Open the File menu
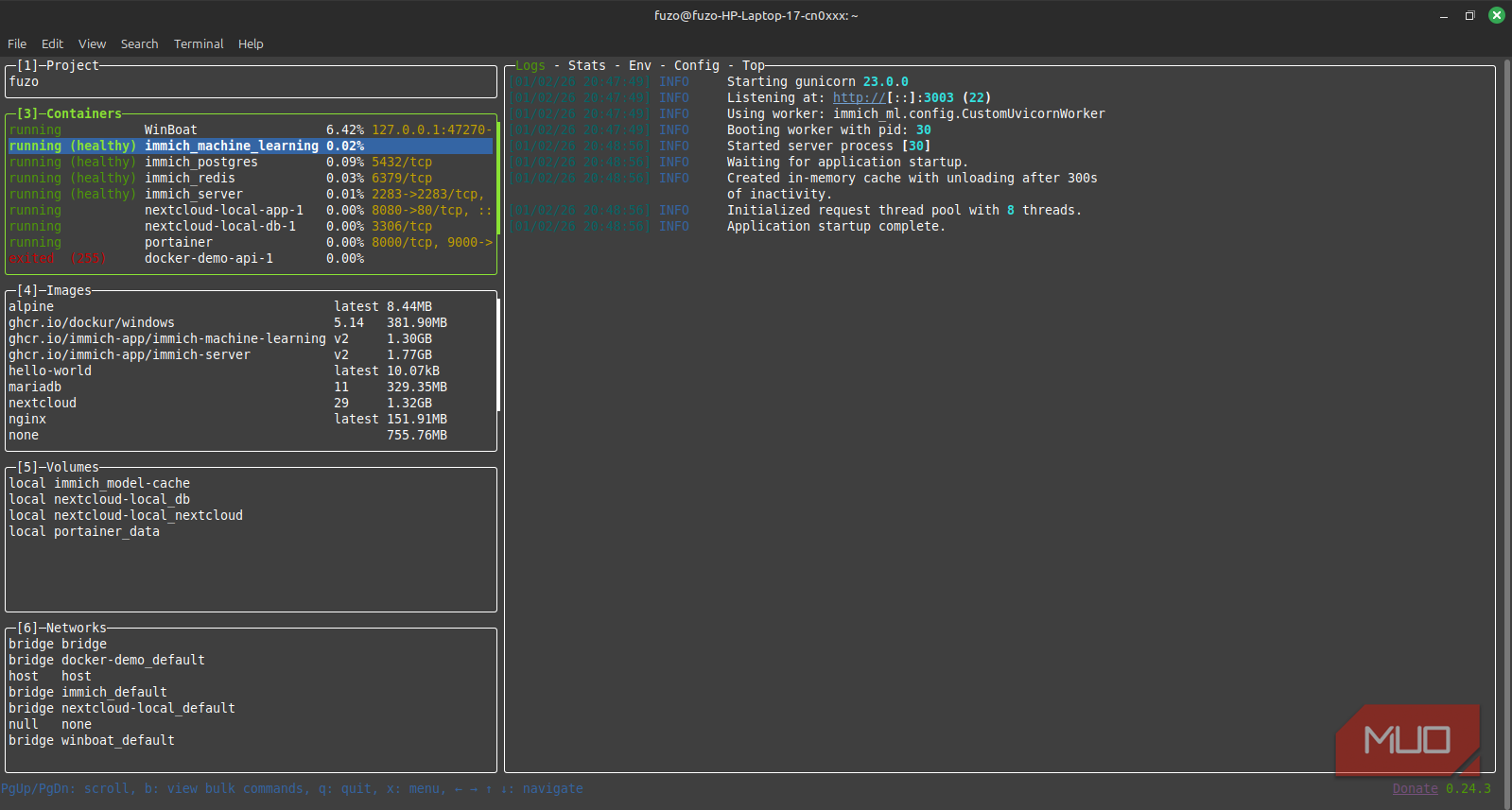This screenshot has height=810, width=1512. (17, 43)
